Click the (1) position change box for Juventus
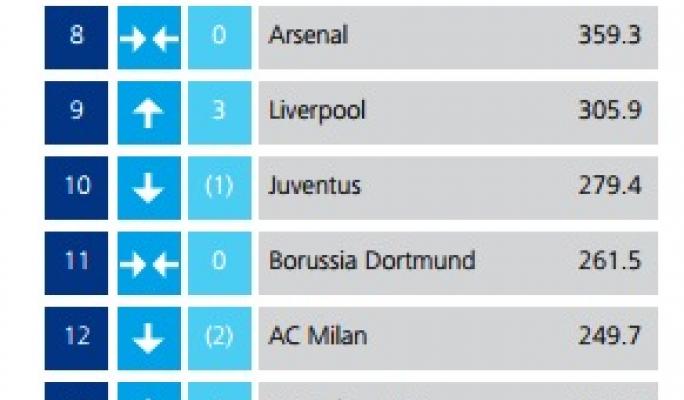Viewport: 684px width, 400px height. coord(219,186)
